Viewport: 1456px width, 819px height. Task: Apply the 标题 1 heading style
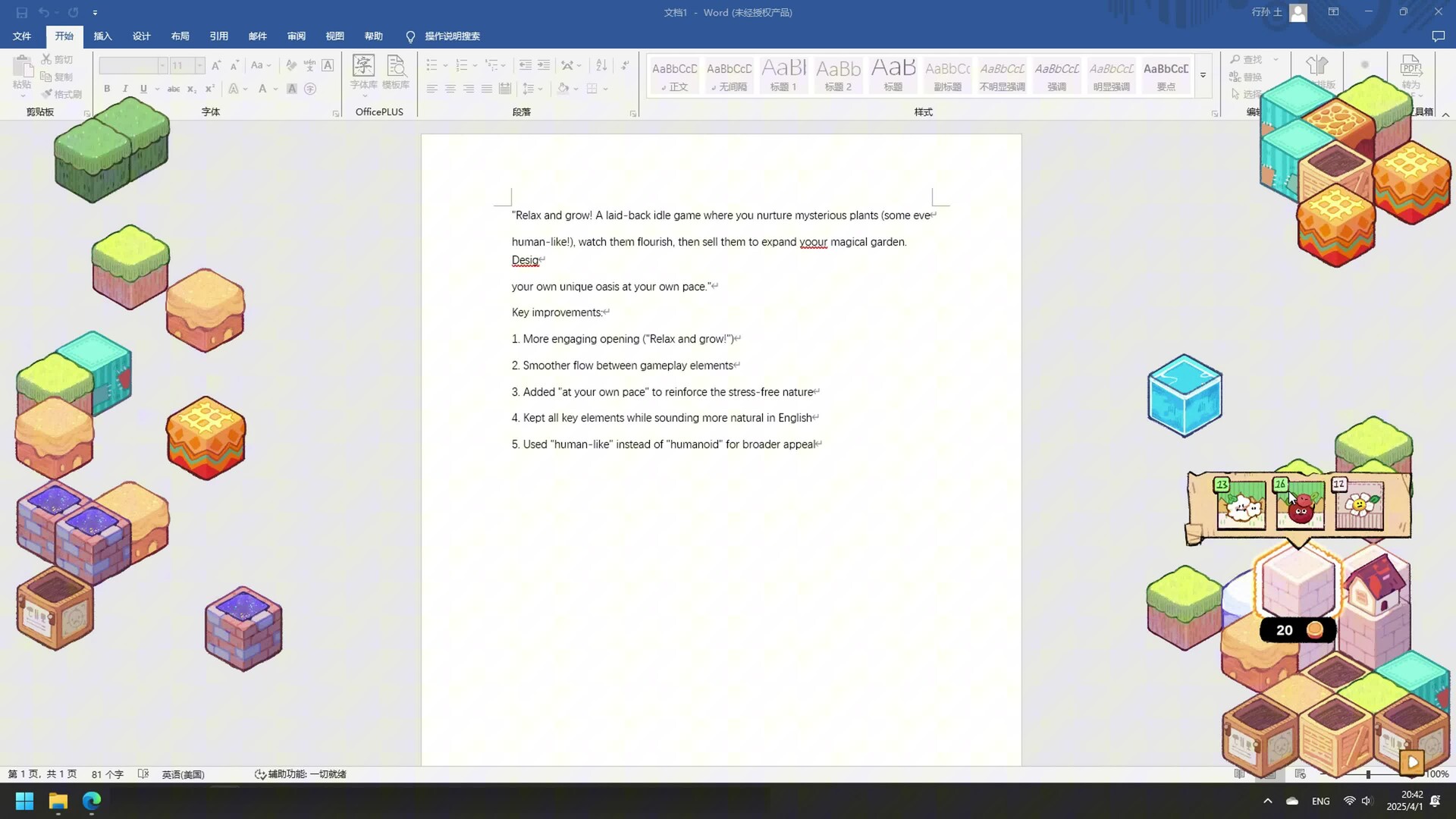point(783,75)
